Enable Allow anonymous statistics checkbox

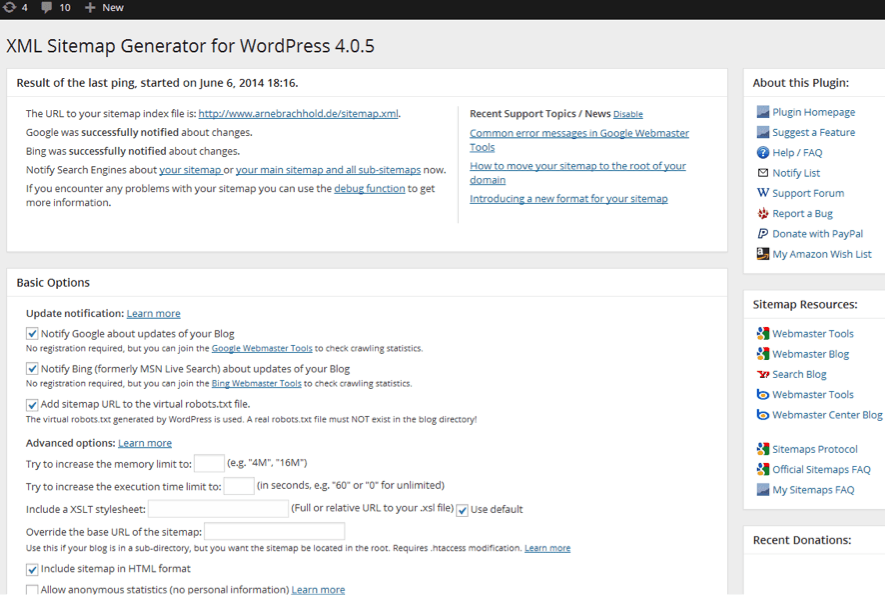(x=32, y=590)
